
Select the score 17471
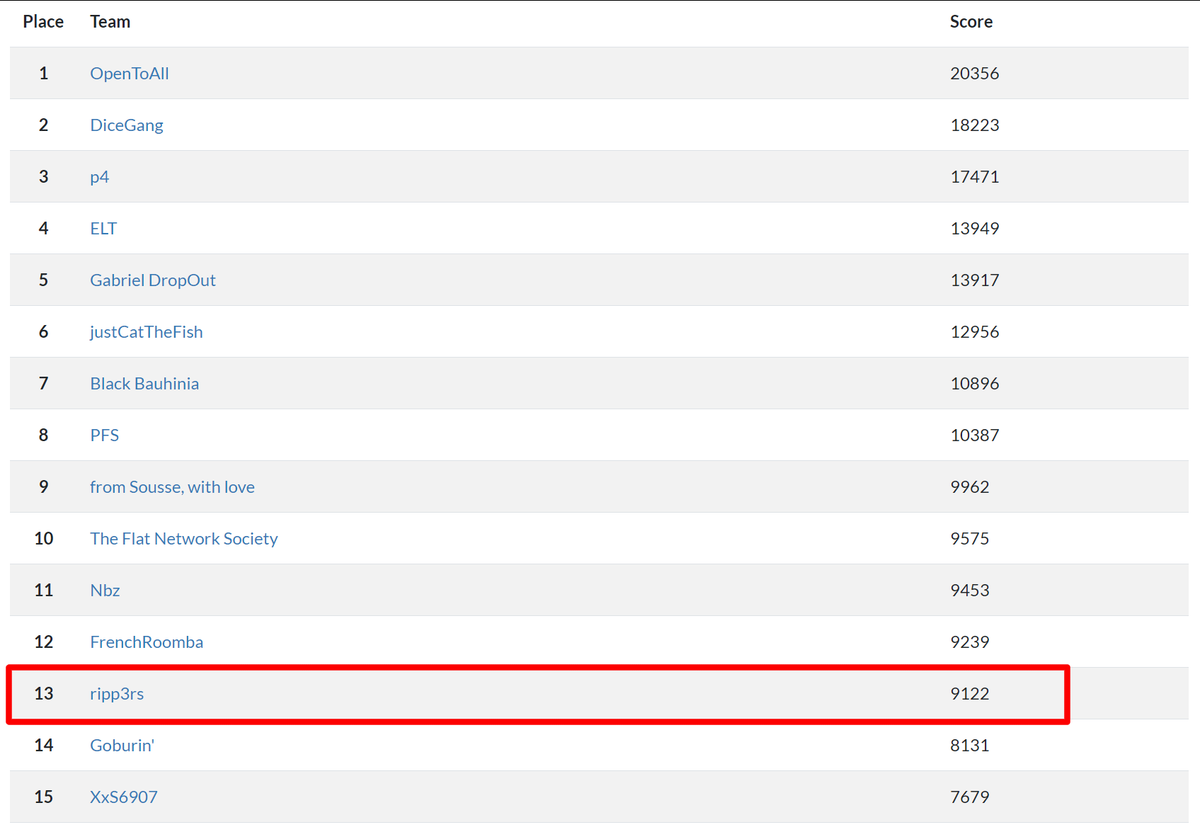(x=974, y=177)
